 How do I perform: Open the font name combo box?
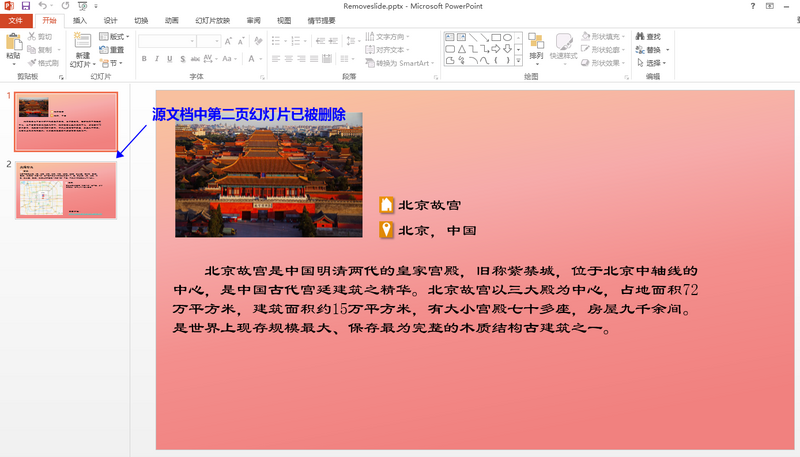tap(167, 41)
